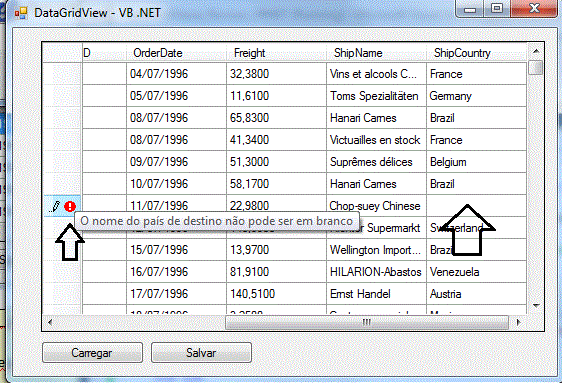This screenshot has height=383, width=562.
Task: Select Hanari Carnes in the 08/07/1996 row
Action: (x=376, y=118)
